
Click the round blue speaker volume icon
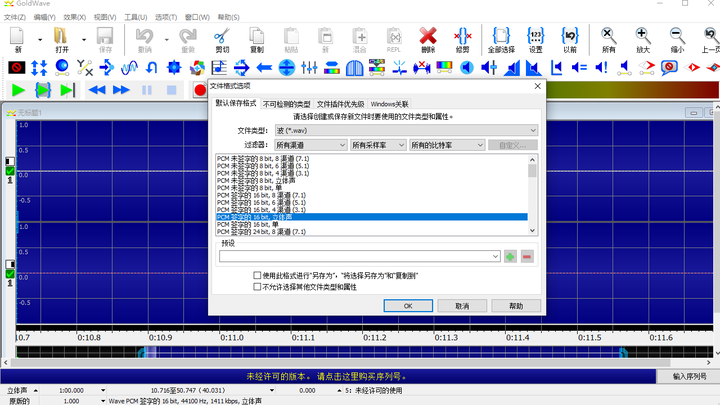coord(467,68)
